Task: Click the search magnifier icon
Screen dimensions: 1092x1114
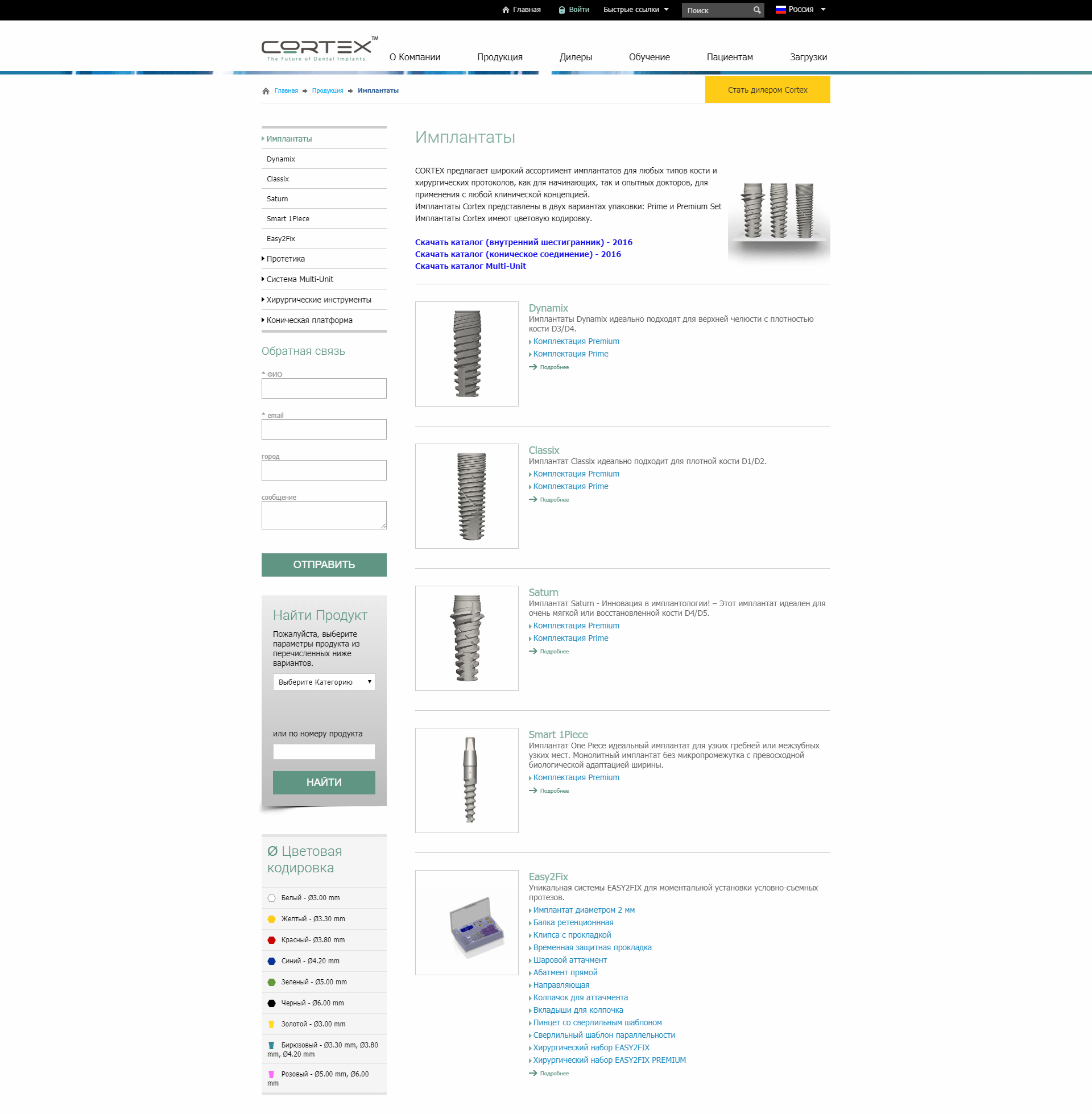Action: click(757, 10)
